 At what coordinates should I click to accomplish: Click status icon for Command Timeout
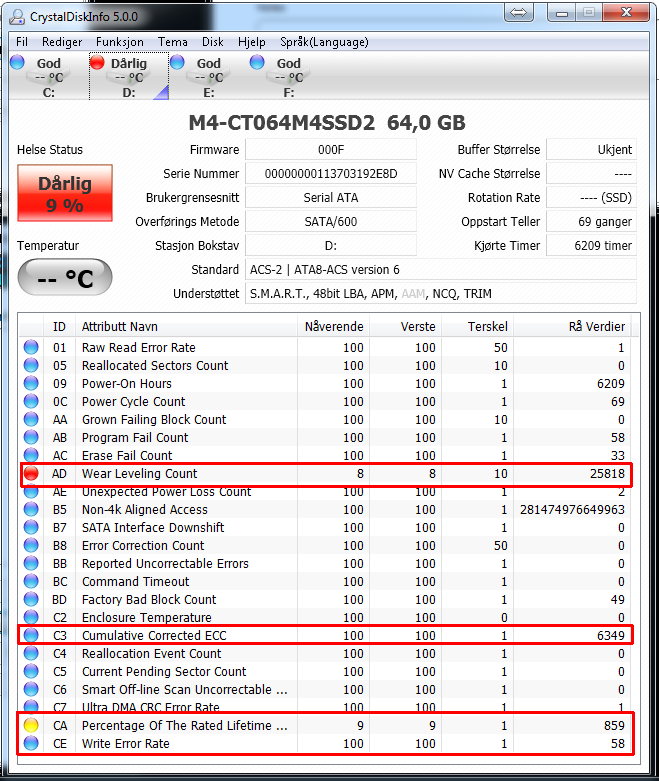(x=31, y=581)
